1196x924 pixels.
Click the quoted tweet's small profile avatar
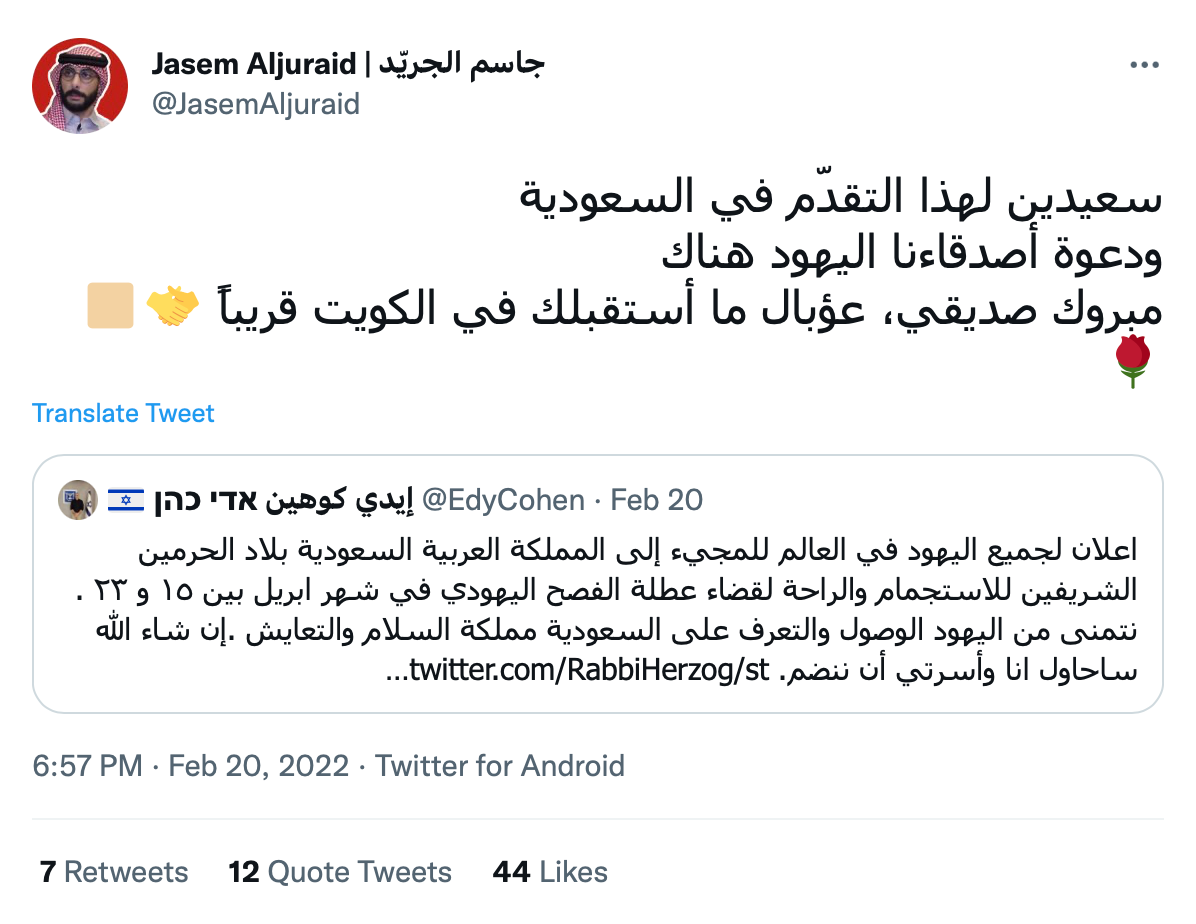(x=77, y=499)
